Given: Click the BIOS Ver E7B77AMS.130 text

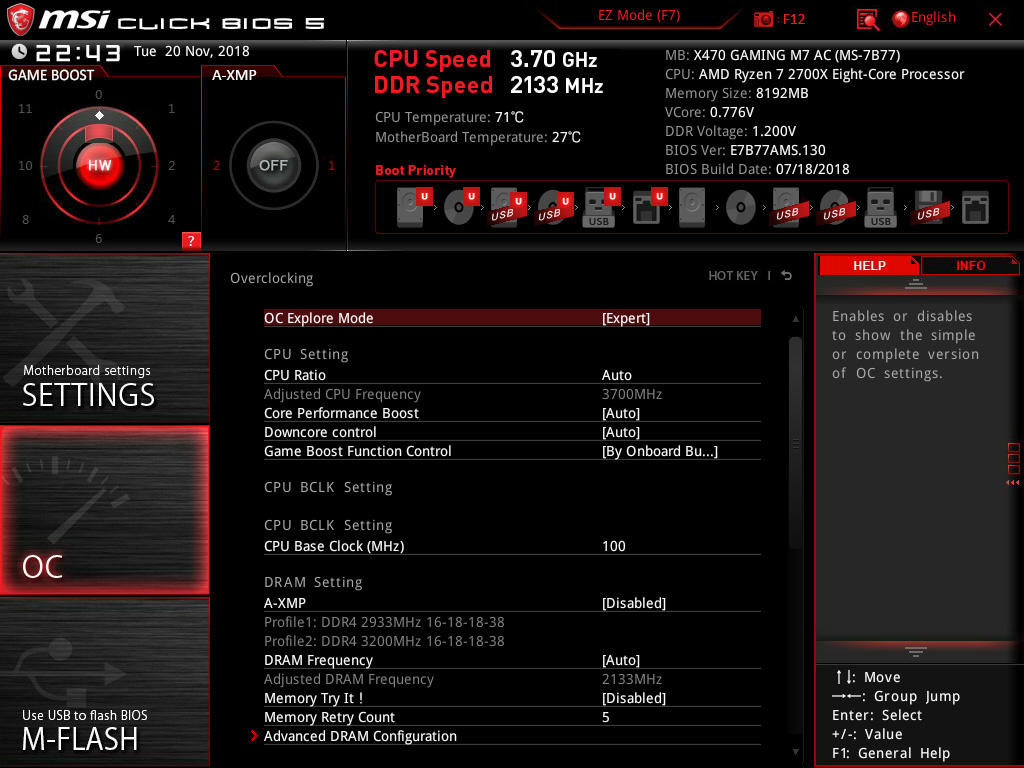Looking at the screenshot, I should (x=745, y=150).
